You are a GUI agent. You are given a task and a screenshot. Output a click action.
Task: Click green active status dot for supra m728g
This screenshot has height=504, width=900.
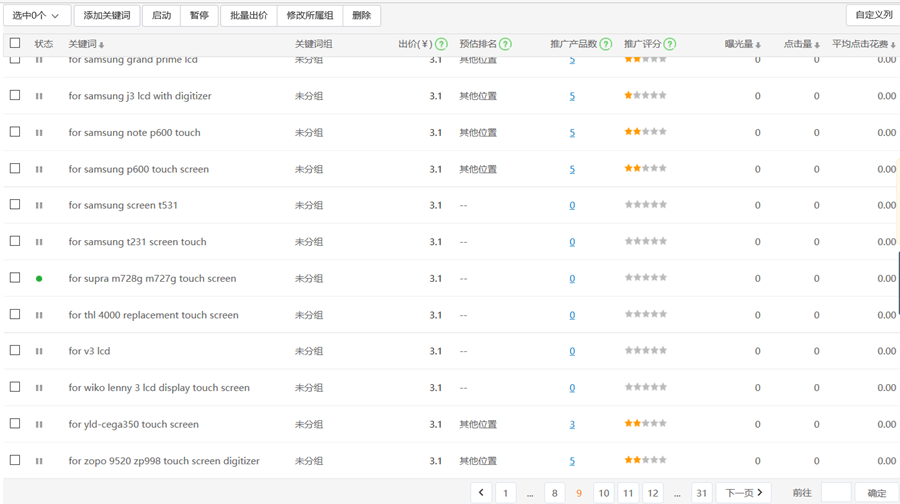tap(39, 279)
